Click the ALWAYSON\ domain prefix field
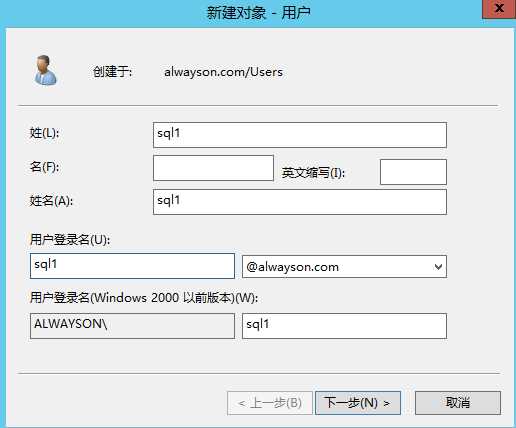The width and height of the screenshot is (516, 428). pos(132,326)
